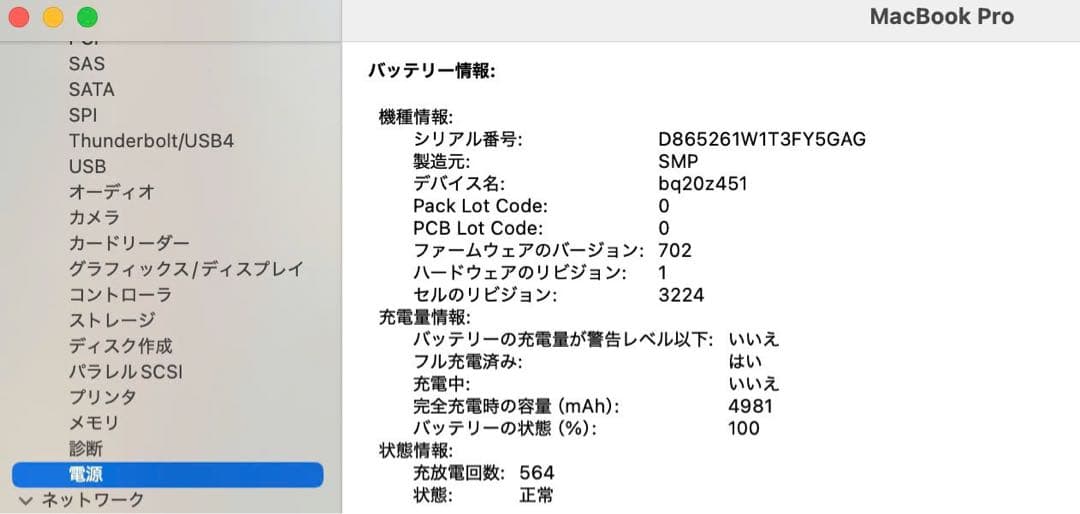Click the ハードウェアのリビジョン label
The image size is (1080, 514).
pos(520,273)
